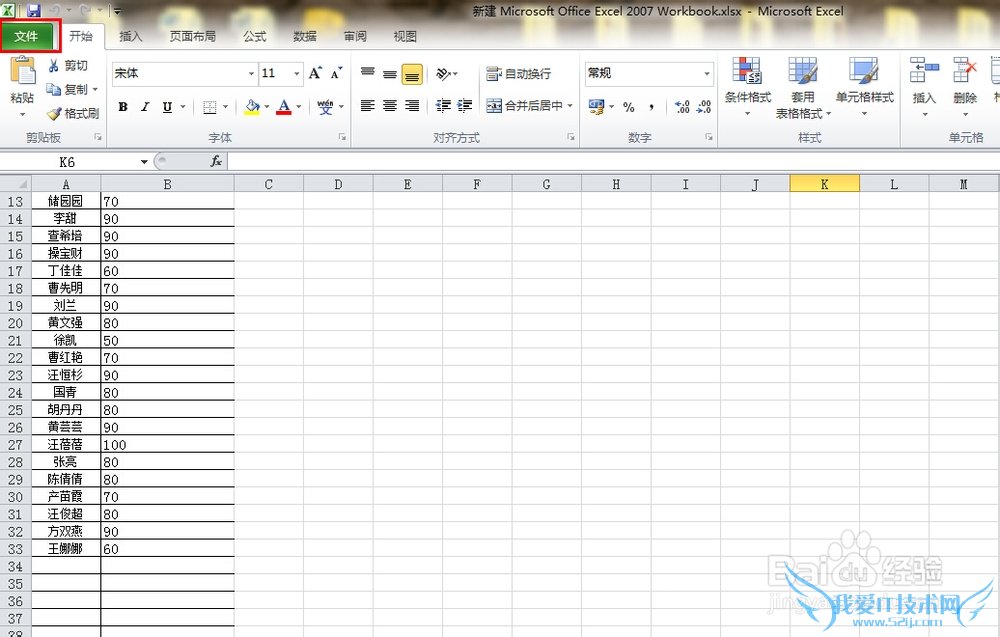
Task: Click the 复制 (Copy) button
Action: pyautogui.click(x=68, y=90)
